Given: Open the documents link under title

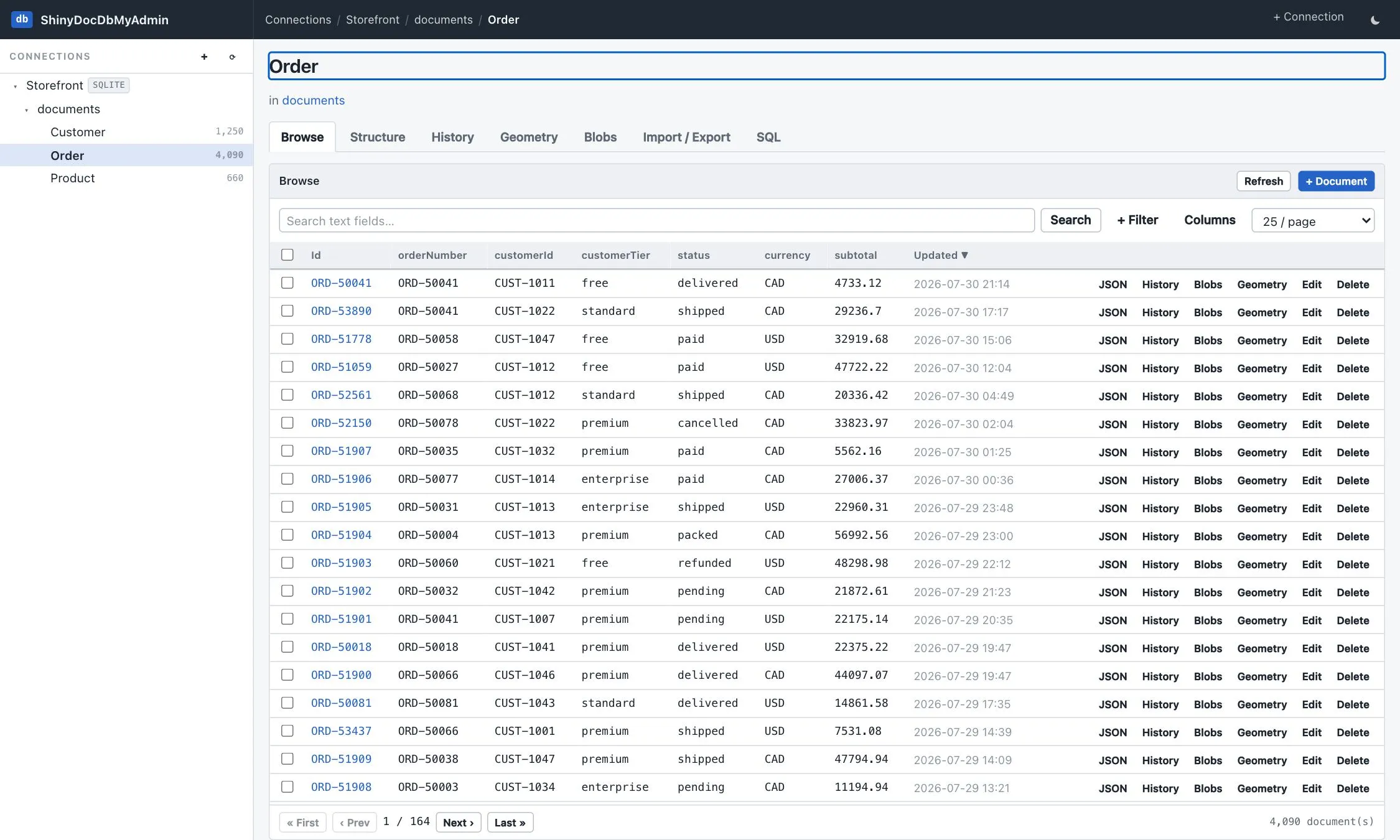Looking at the screenshot, I should point(313,100).
